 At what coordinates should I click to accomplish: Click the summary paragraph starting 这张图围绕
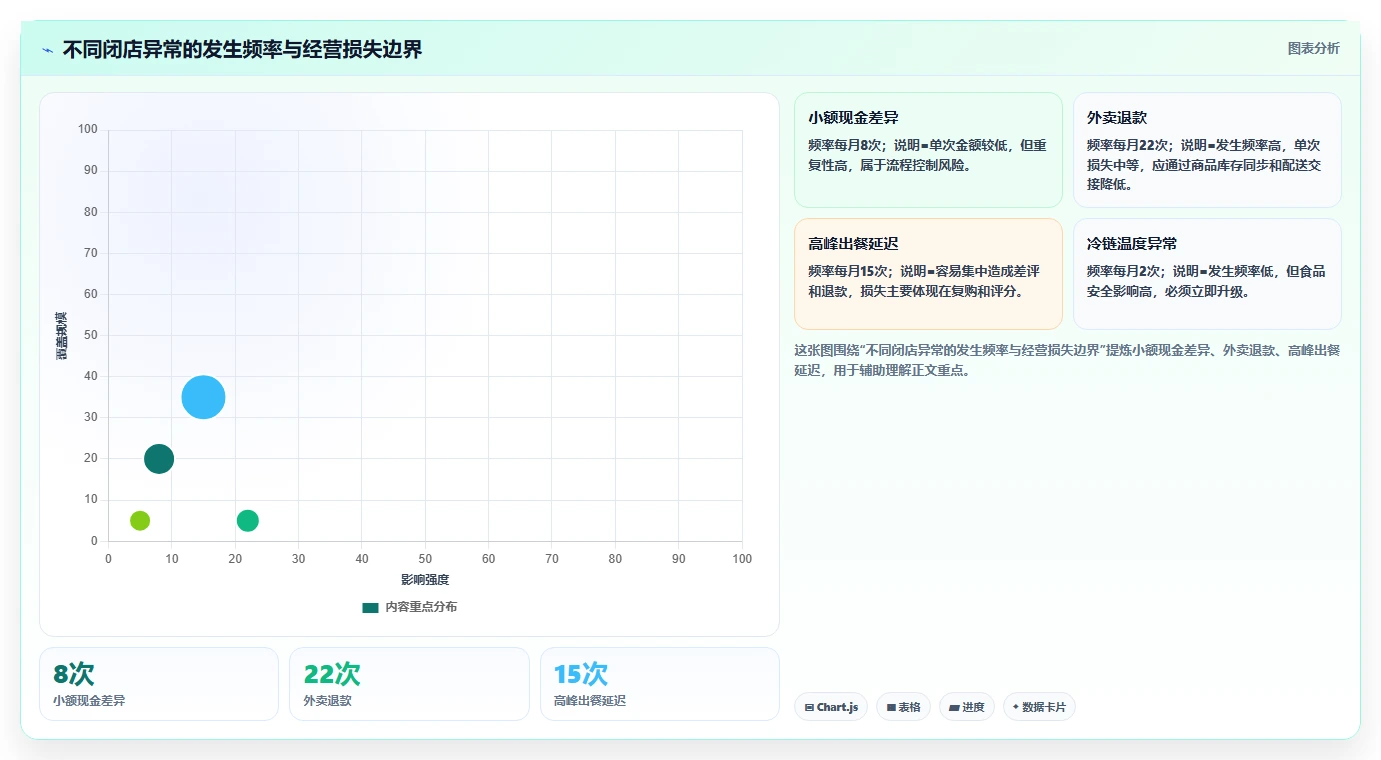coord(1067,360)
